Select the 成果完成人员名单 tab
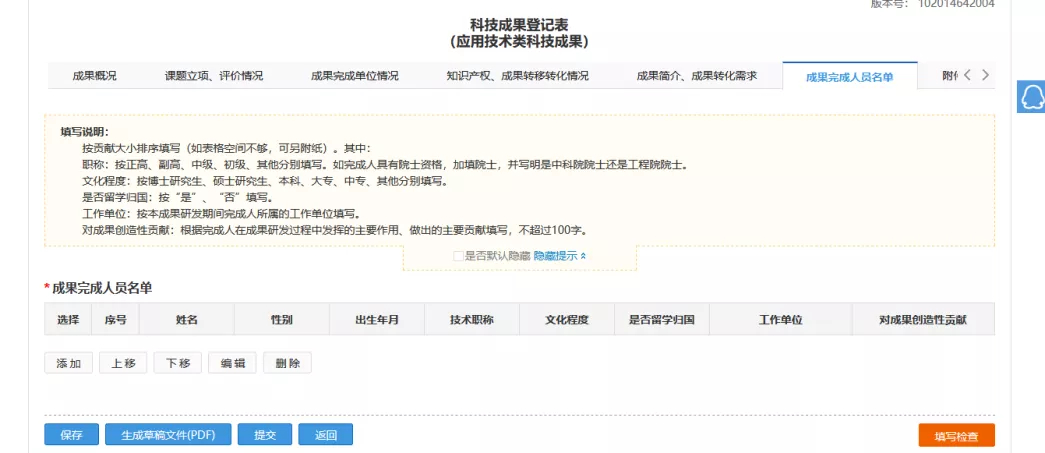 tap(850, 76)
